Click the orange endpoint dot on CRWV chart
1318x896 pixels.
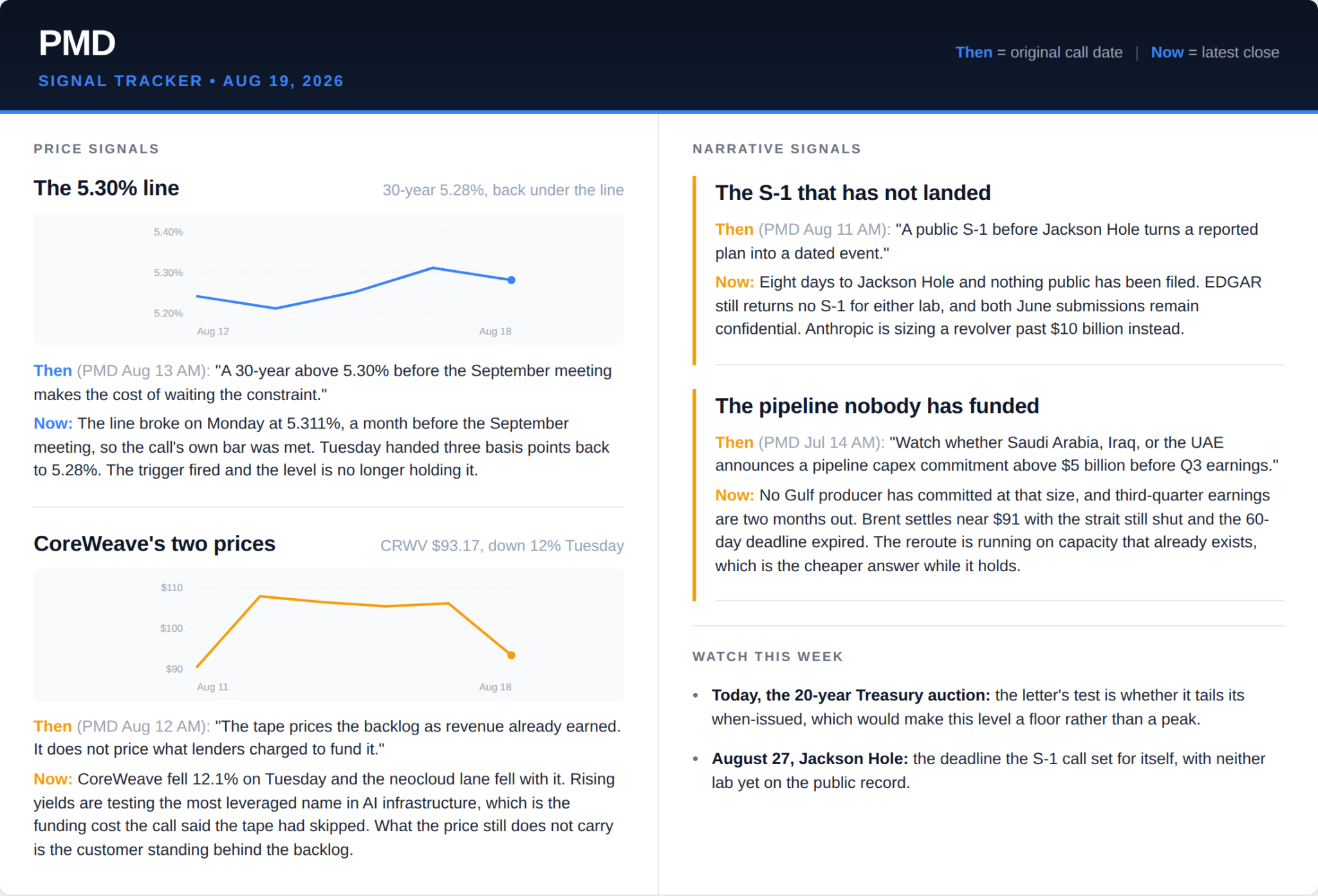(x=511, y=655)
